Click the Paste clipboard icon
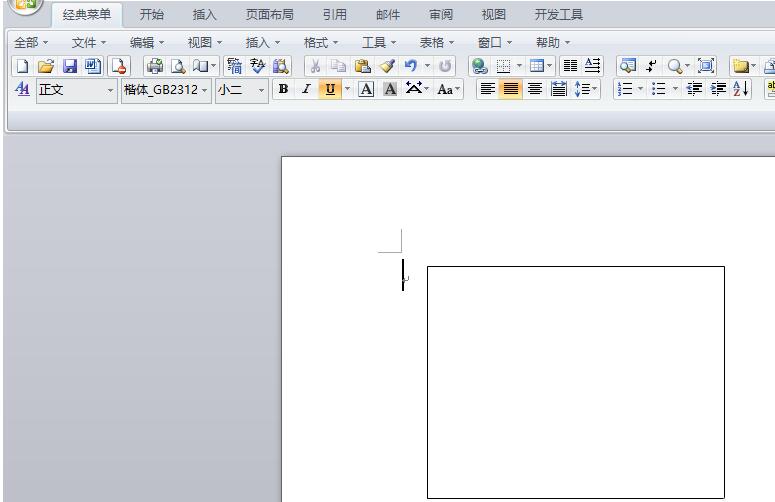 tap(363, 66)
